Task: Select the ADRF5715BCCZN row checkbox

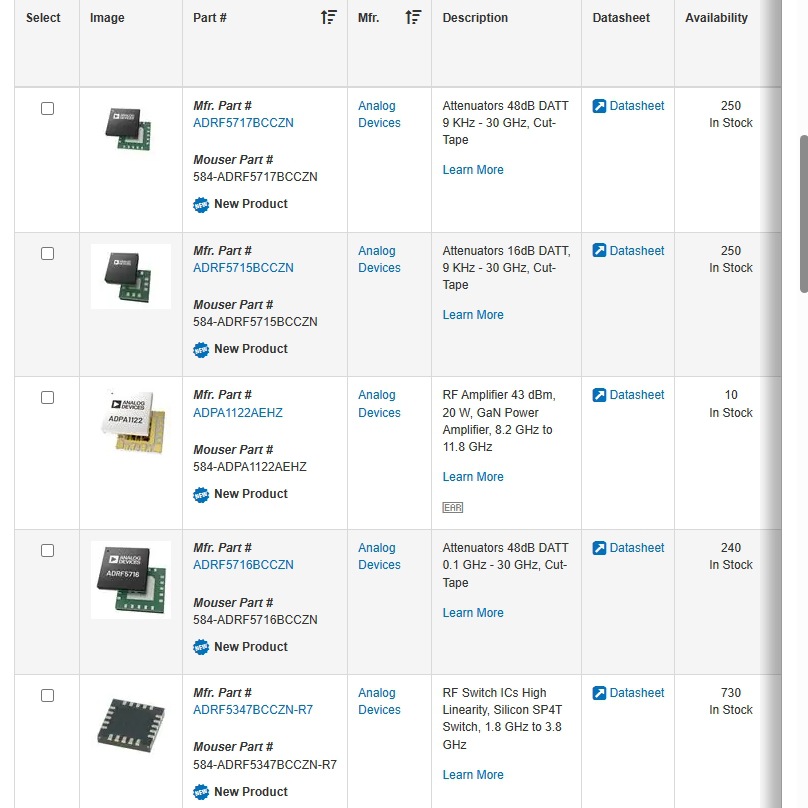Action: coord(47,254)
